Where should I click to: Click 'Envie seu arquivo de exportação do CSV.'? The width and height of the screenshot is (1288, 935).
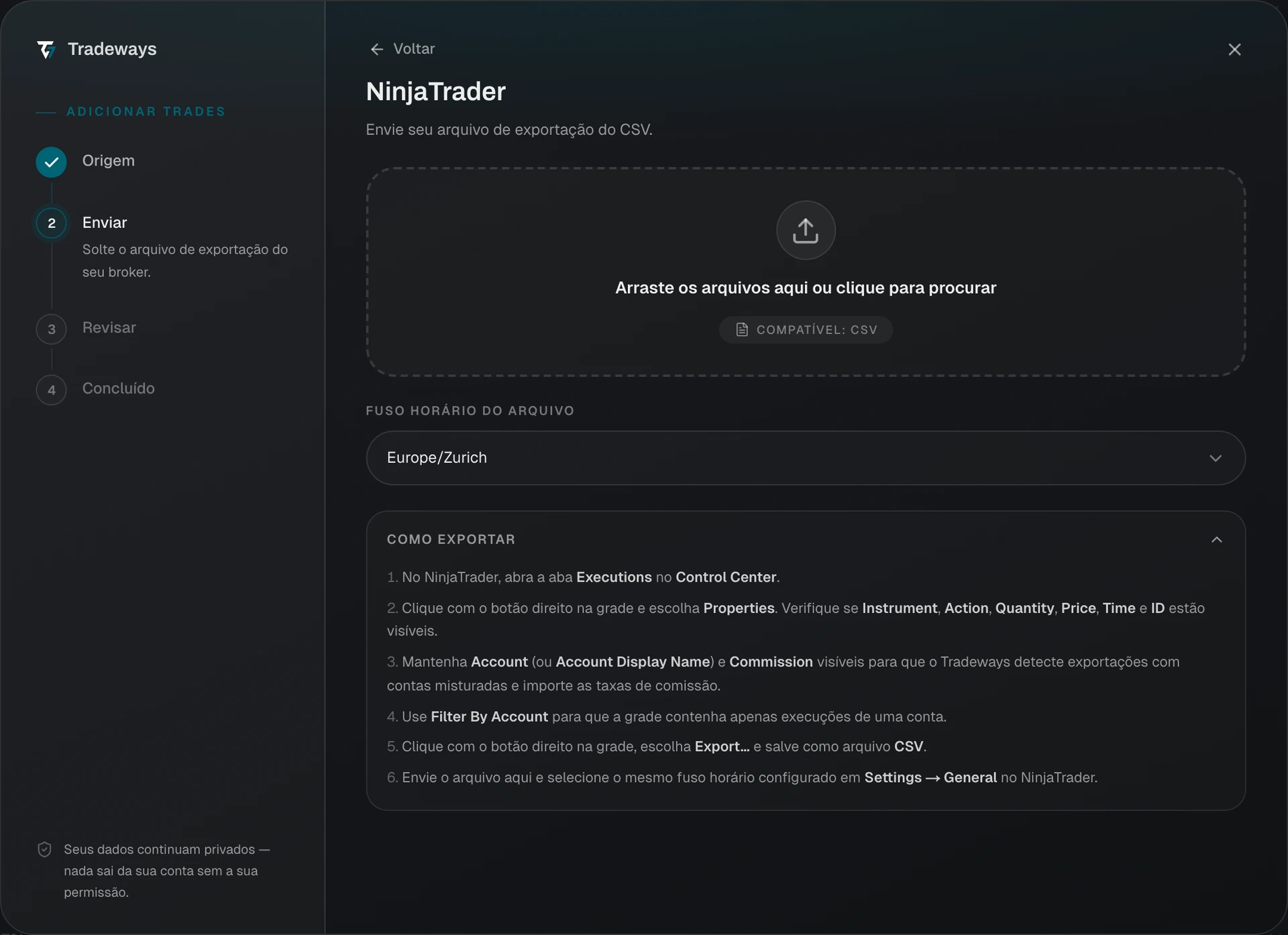coord(509,129)
